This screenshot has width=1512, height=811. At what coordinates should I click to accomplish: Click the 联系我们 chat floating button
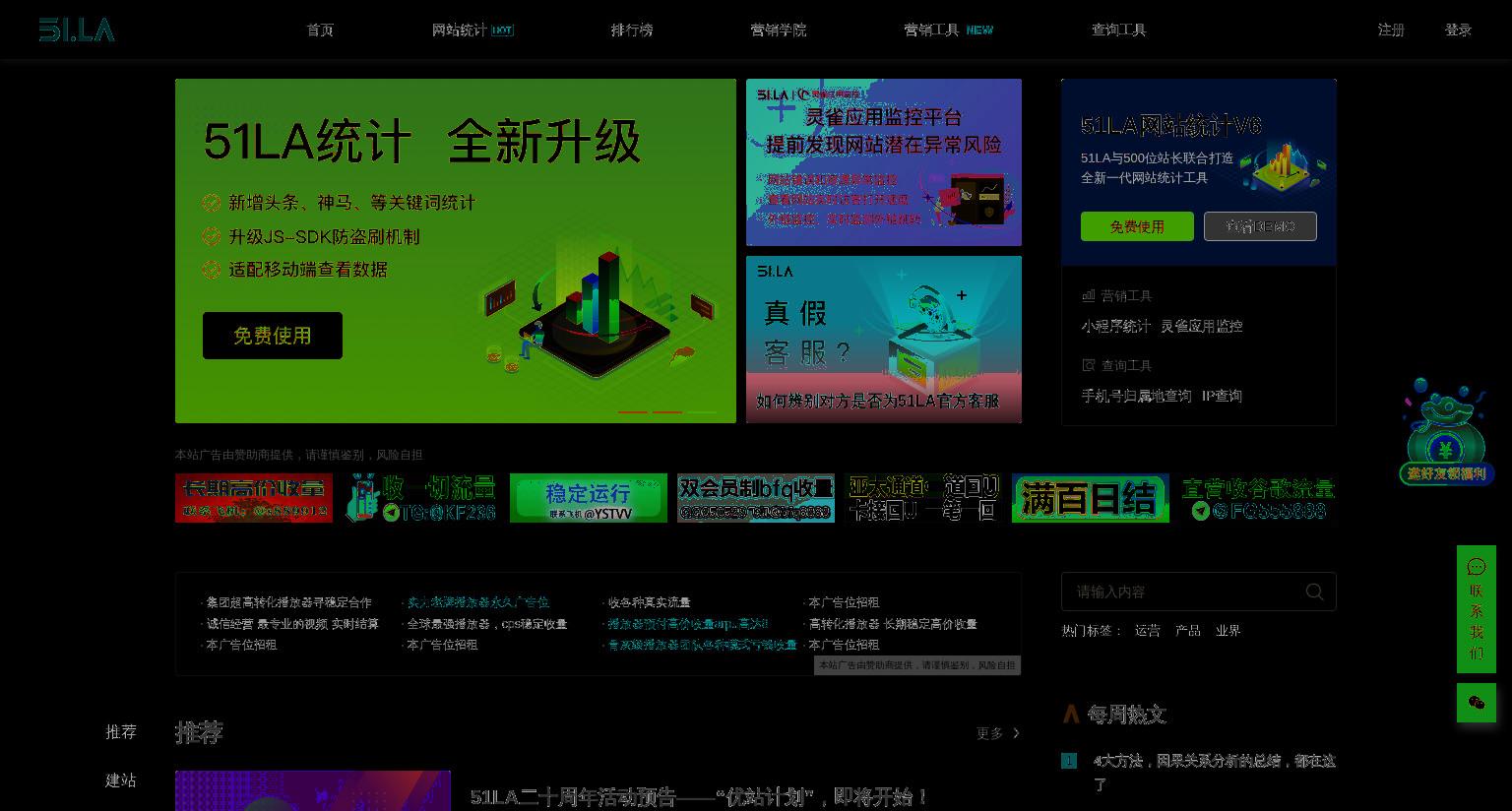[x=1477, y=609]
